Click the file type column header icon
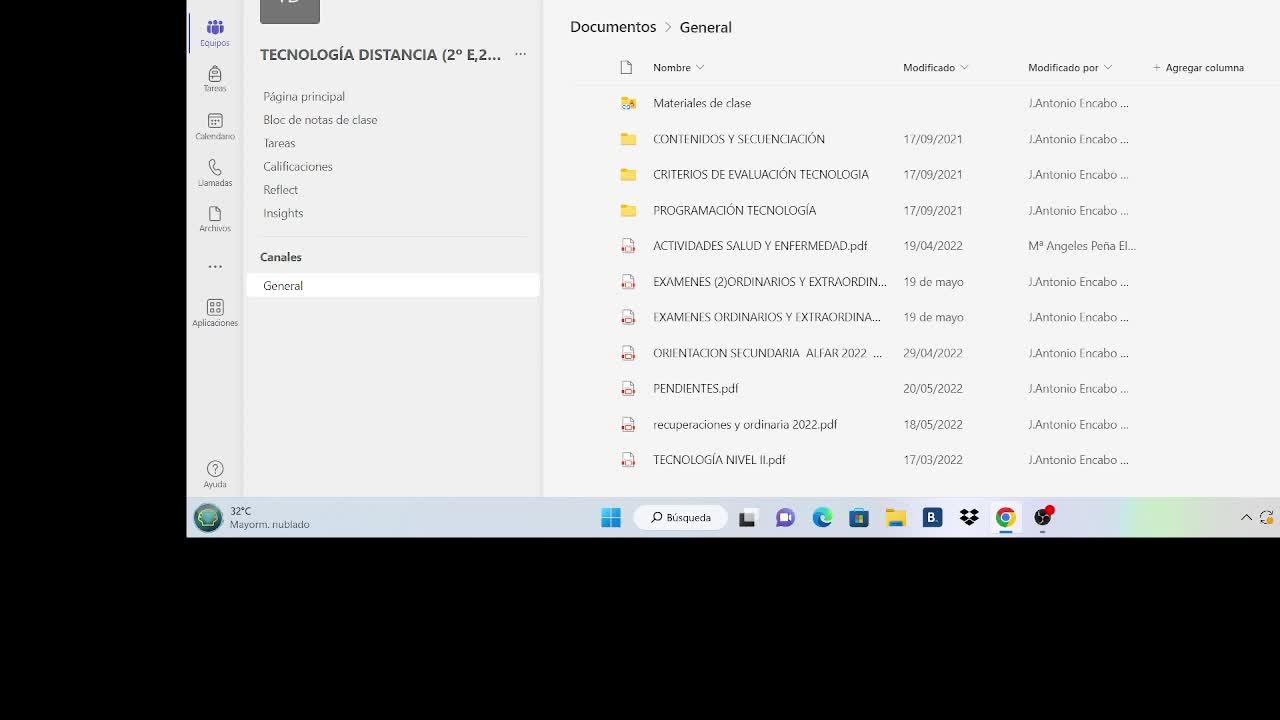Viewport: 1280px width, 720px height. pyautogui.click(x=627, y=67)
